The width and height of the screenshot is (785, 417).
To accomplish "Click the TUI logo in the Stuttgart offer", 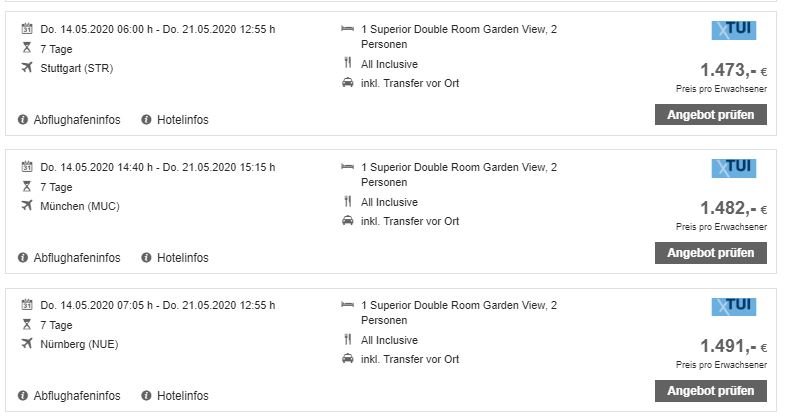I will point(733,31).
